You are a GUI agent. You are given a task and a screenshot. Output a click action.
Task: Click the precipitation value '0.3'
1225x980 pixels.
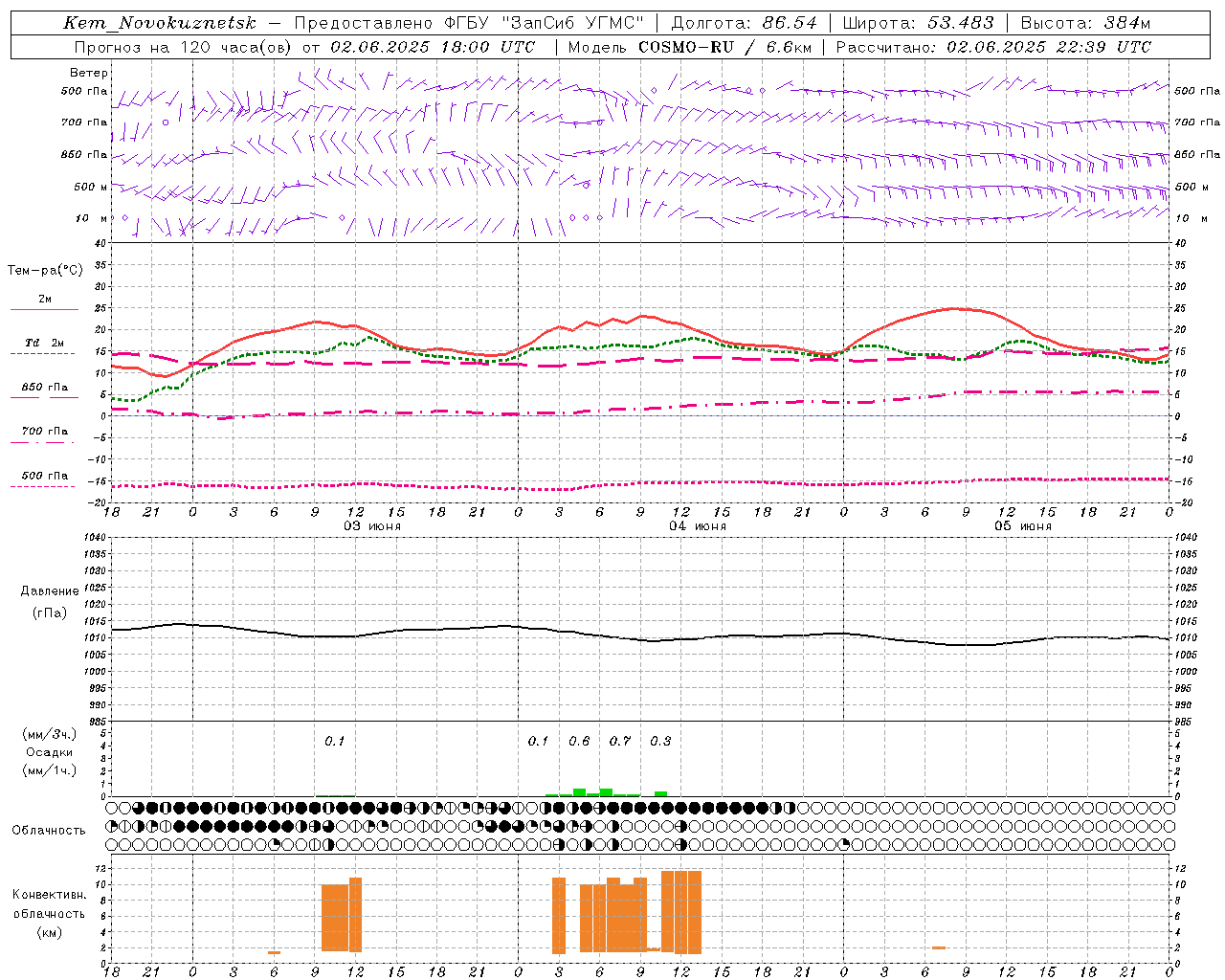660,741
